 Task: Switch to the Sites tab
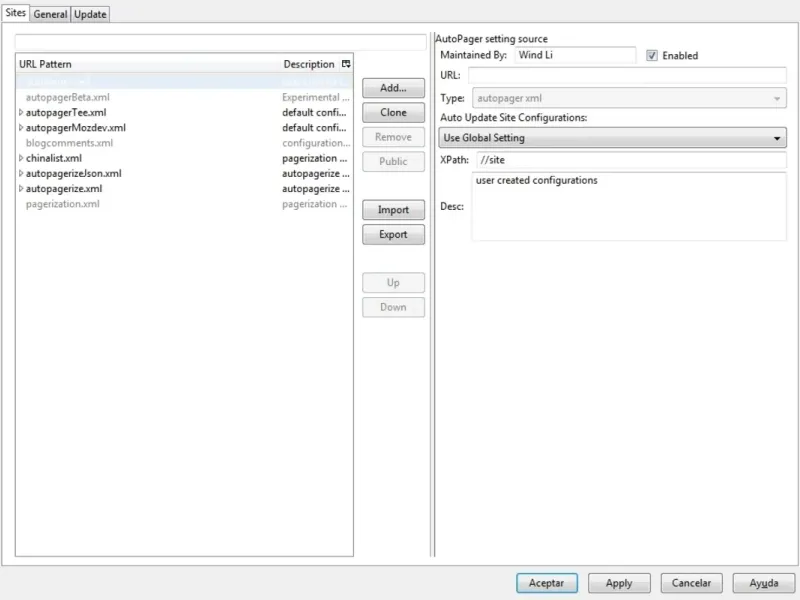point(15,13)
